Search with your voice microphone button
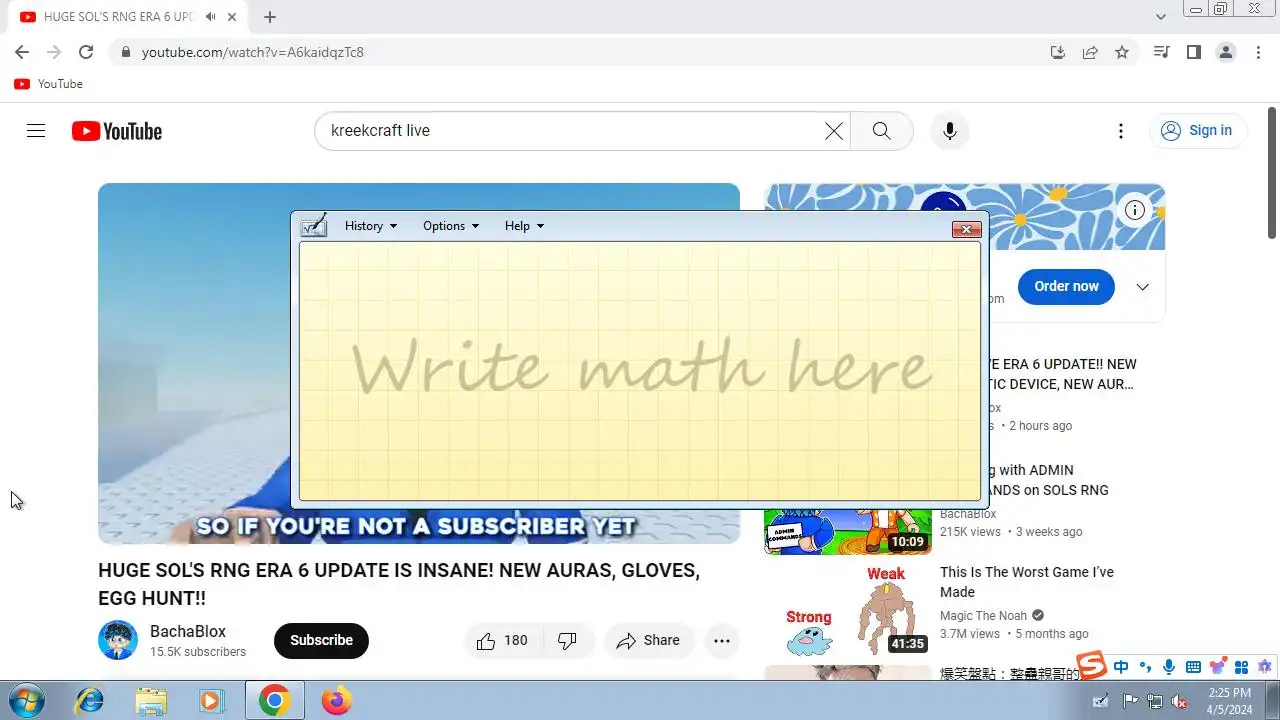 click(x=950, y=131)
